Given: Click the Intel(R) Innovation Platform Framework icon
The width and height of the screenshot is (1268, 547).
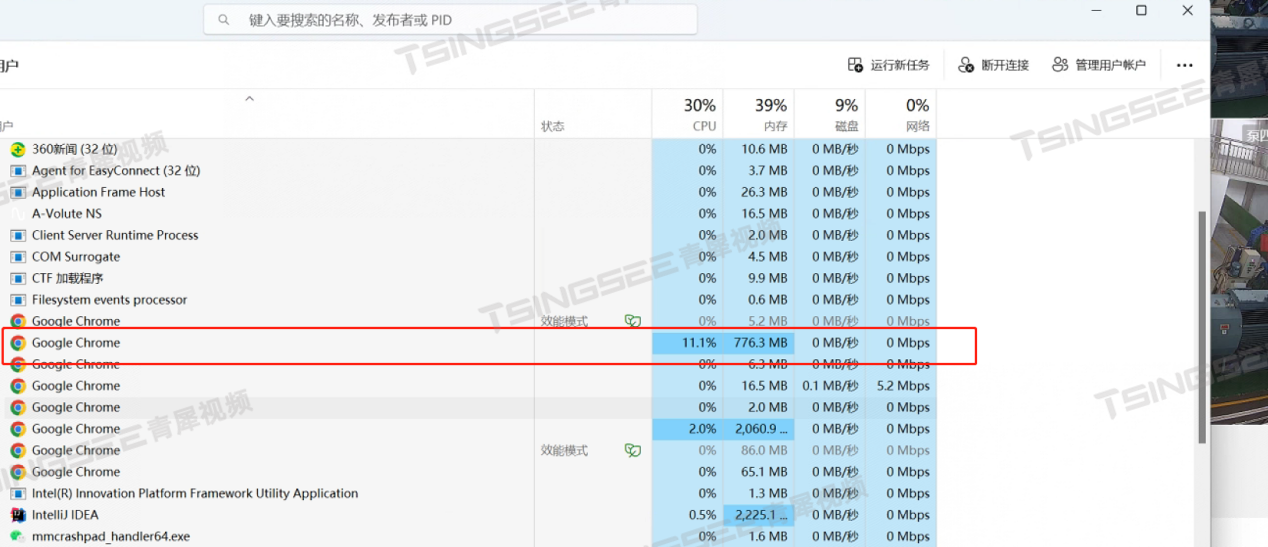Looking at the screenshot, I should tap(17, 493).
